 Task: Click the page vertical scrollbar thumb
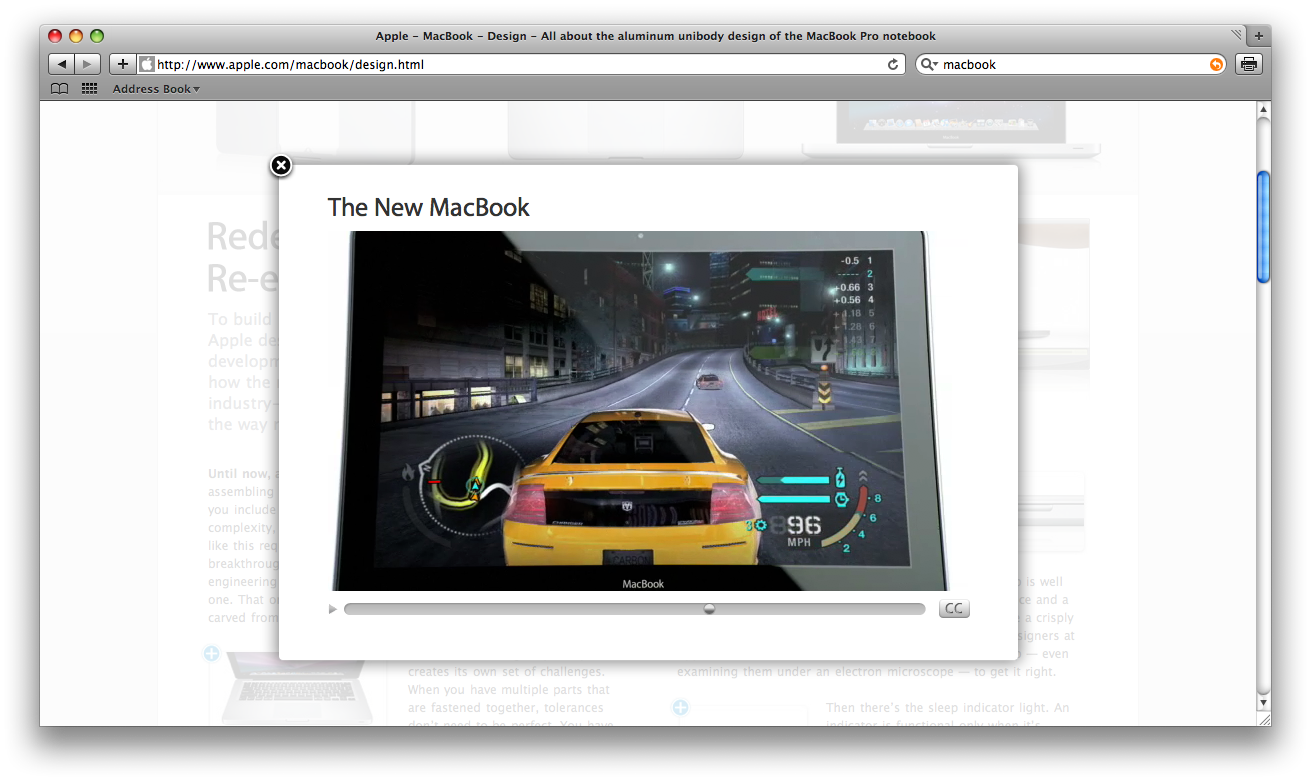(x=1264, y=227)
